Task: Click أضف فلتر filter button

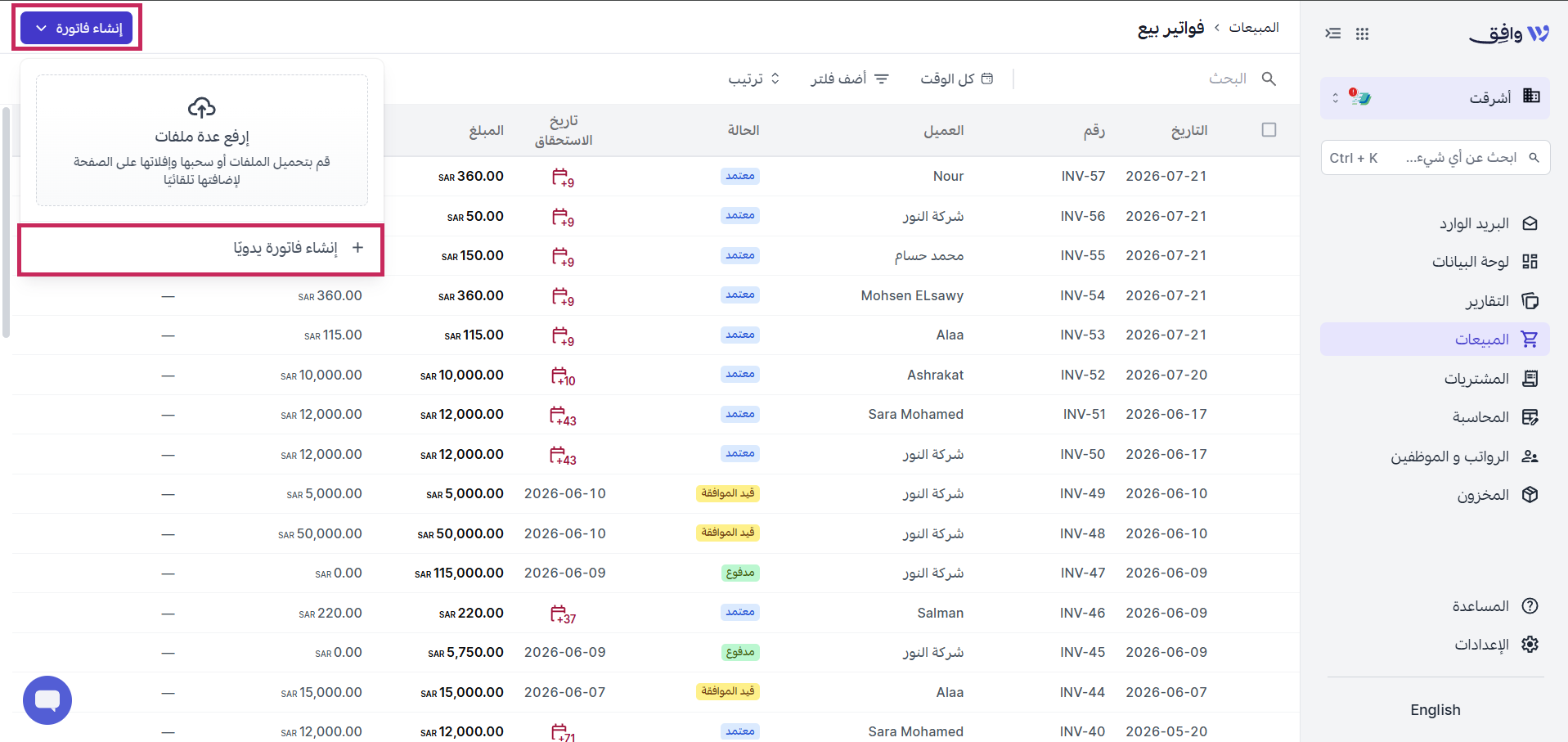Action: [x=849, y=79]
